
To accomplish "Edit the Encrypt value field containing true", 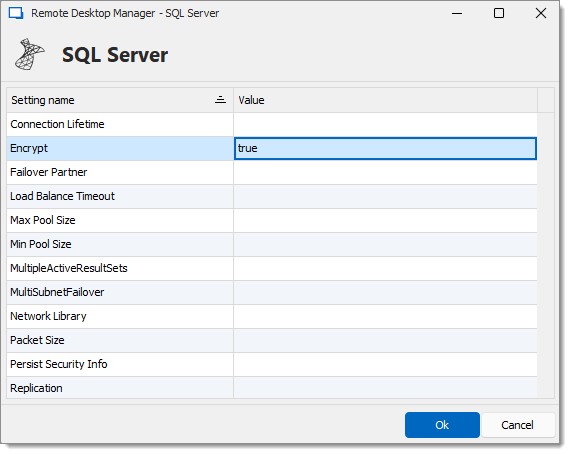I will 385,148.
